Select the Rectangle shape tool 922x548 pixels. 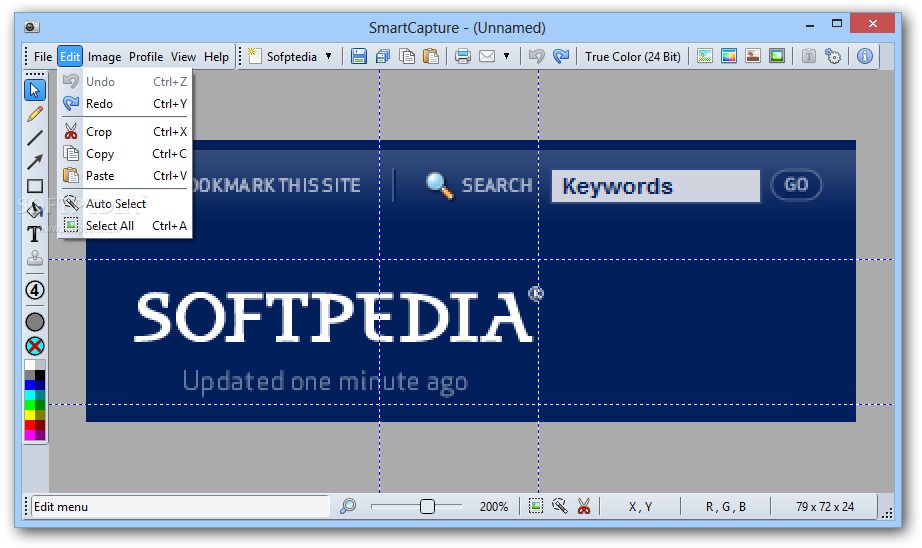pyautogui.click(x=35, y=186)
